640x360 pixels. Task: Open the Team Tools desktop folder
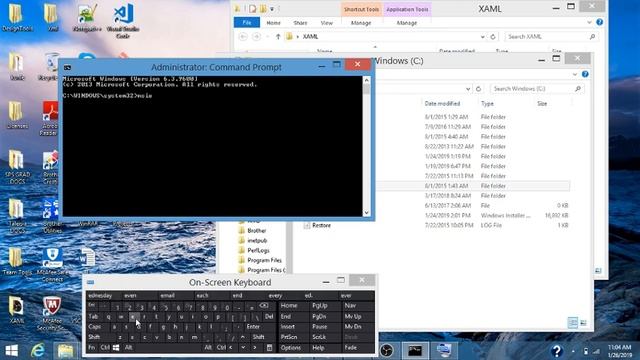[x=17, y=261]
